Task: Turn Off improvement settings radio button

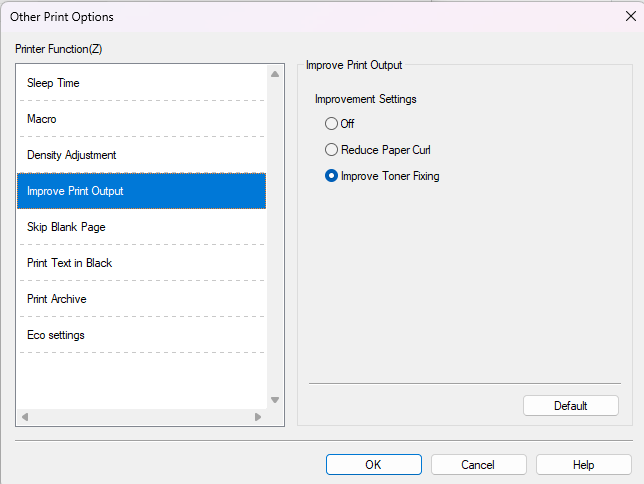Action: 332,124
